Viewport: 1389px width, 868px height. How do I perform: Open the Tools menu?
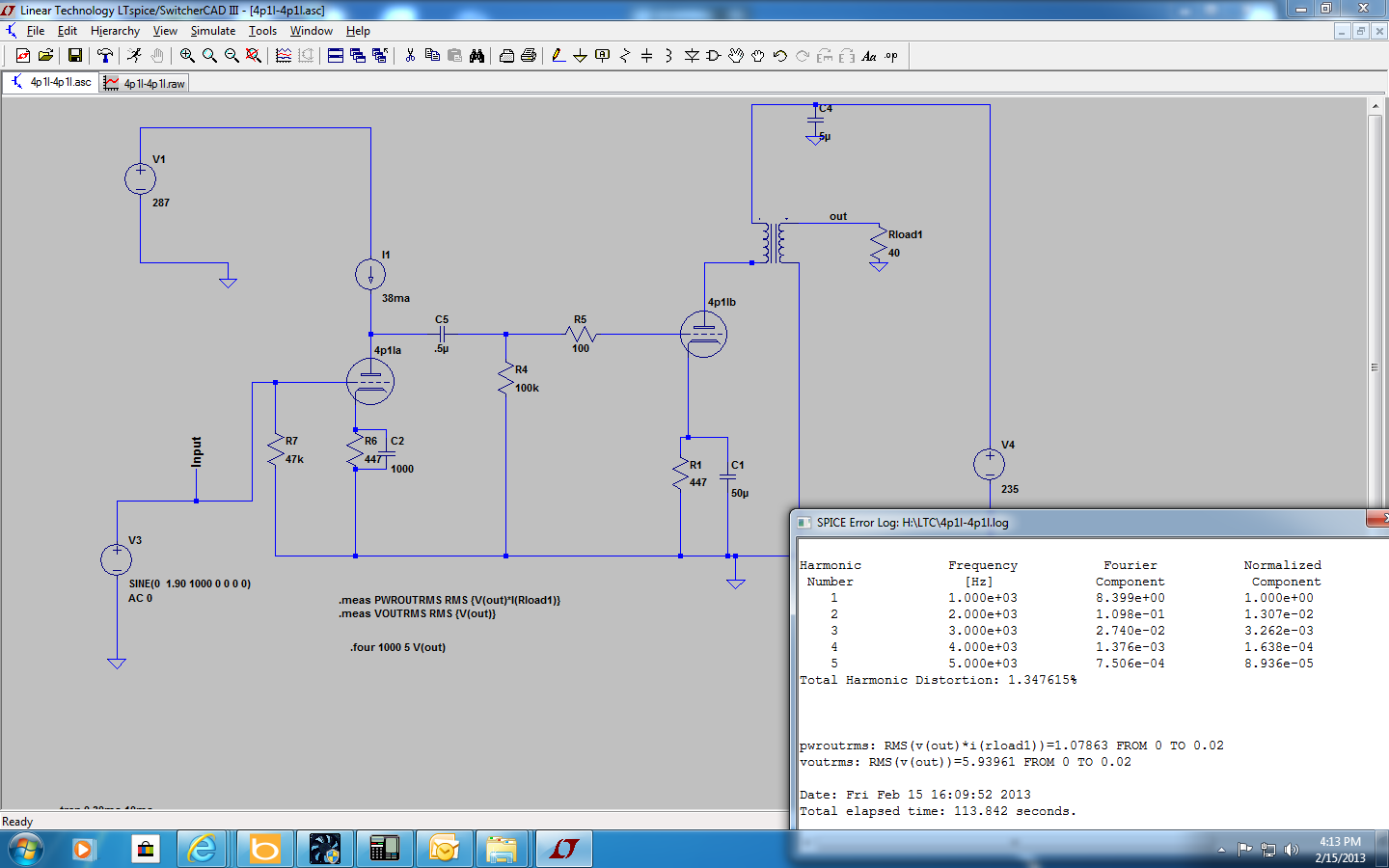tap(262, 31)
